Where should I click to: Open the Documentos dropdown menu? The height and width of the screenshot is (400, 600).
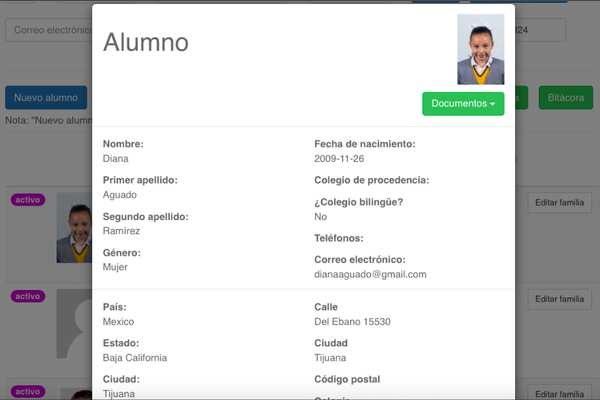pyautogui.click(x=463, y=103)
